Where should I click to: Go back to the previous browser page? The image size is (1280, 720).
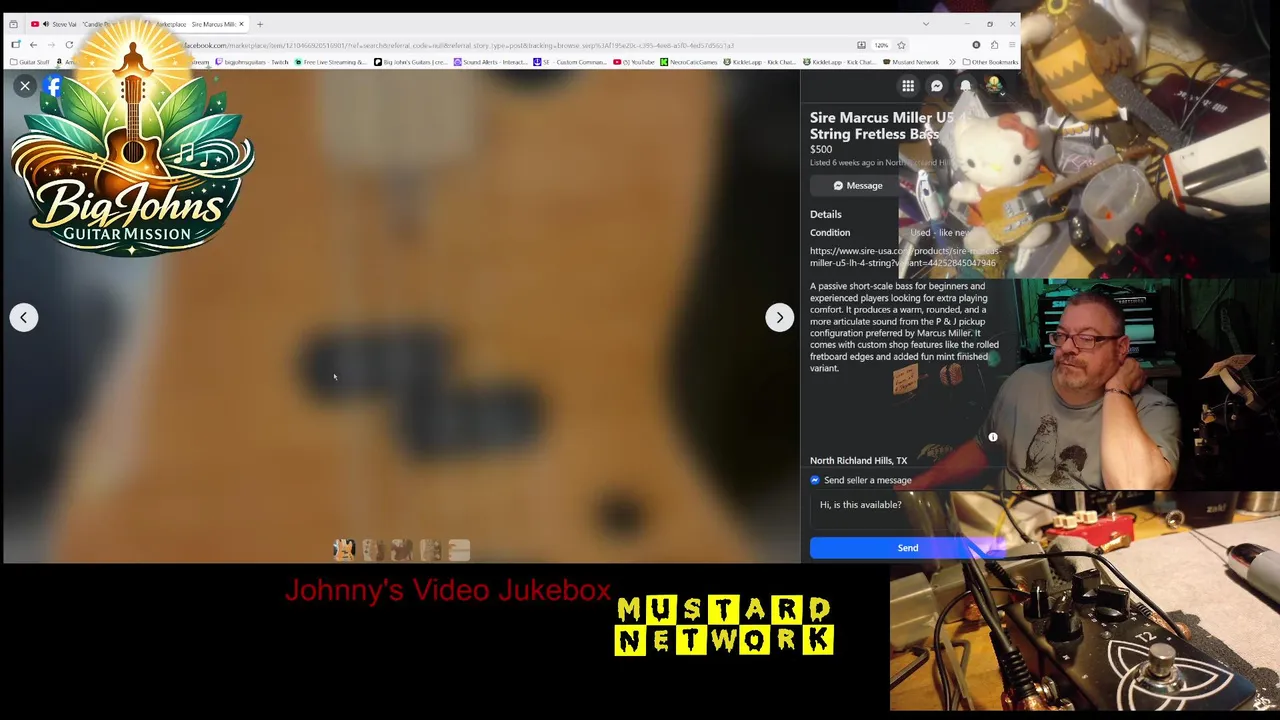(x=33, y=45)
